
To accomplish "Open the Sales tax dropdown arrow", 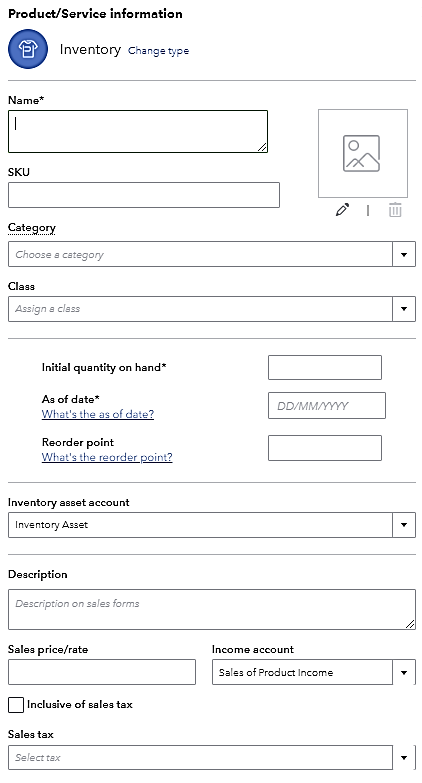I will pyautogui.click(x=404, y=758).
